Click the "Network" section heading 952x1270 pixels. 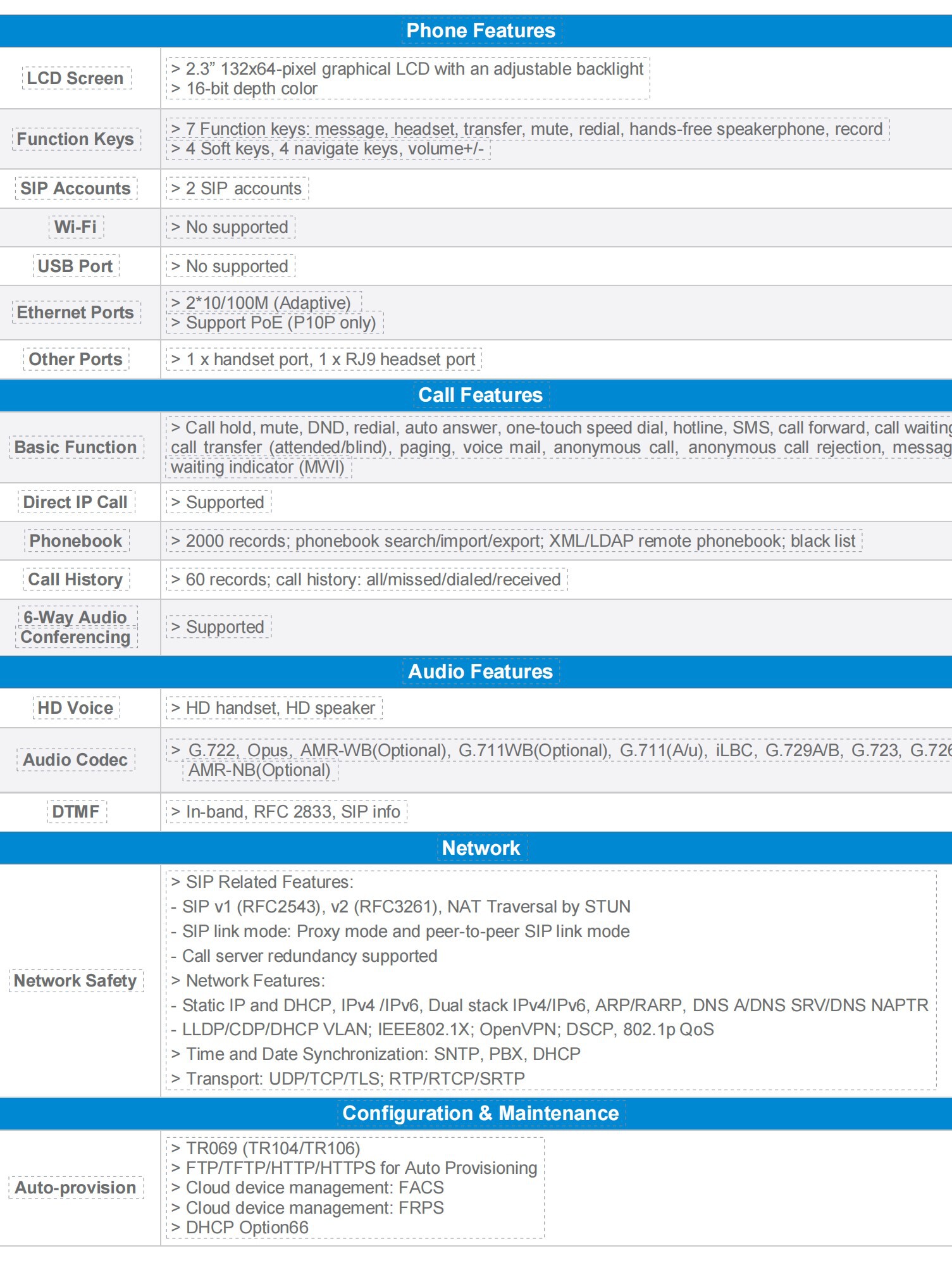pyautogui.click(x=481, y=848)
